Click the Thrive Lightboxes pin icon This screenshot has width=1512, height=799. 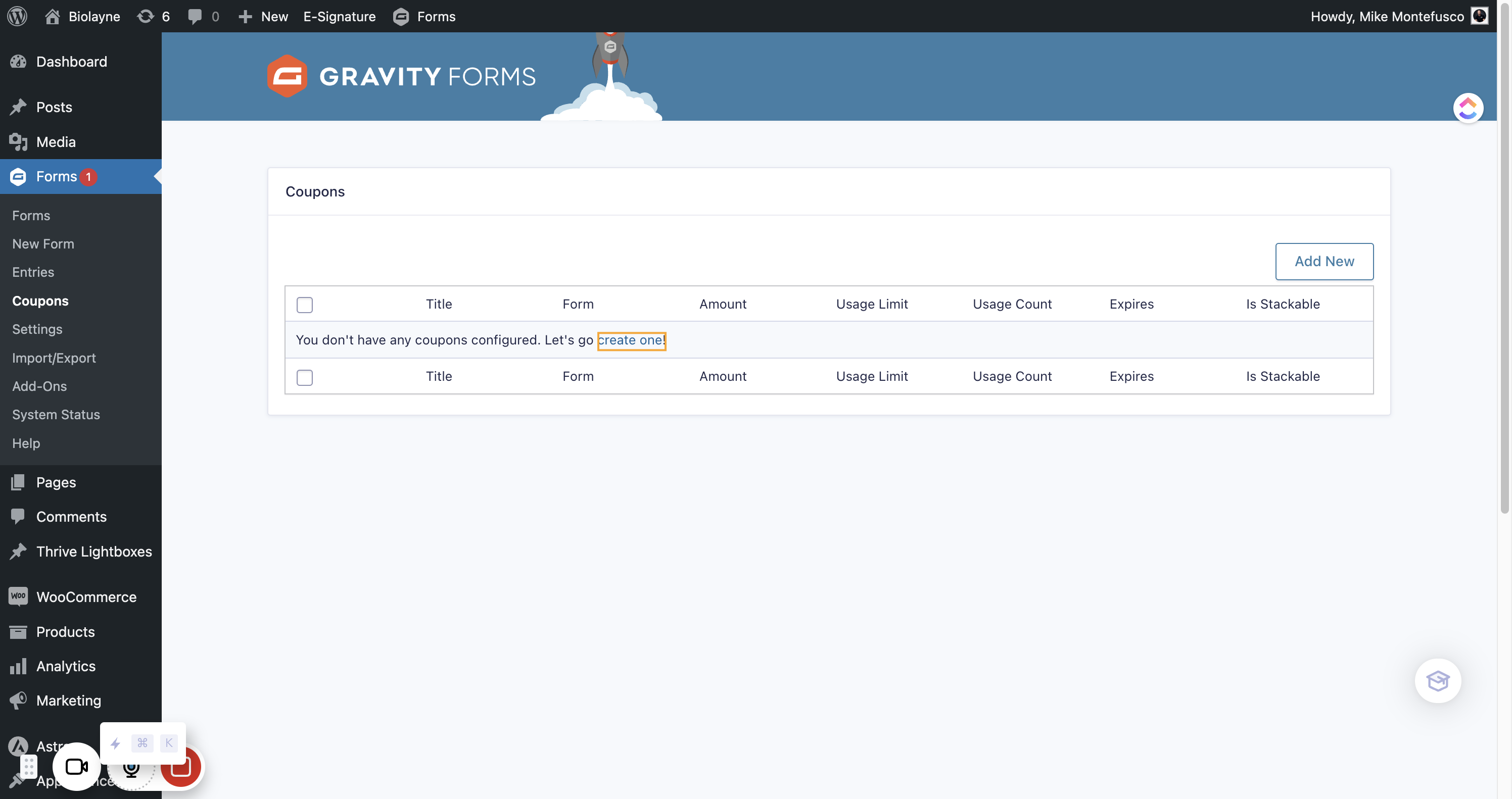18,551
